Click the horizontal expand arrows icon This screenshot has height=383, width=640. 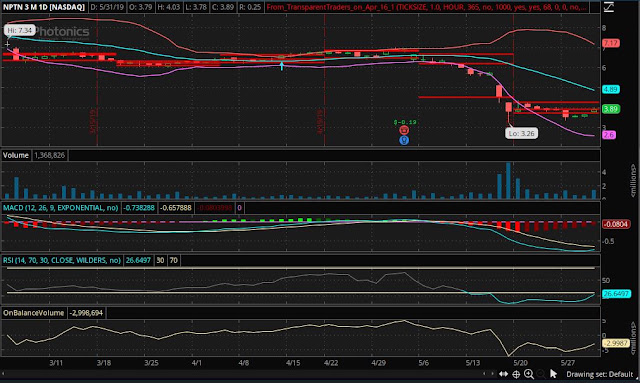pos(503,374)
